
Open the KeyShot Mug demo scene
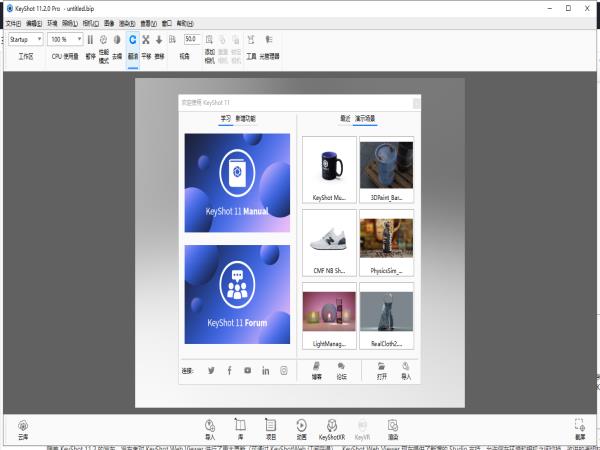[x=329, y=170]
